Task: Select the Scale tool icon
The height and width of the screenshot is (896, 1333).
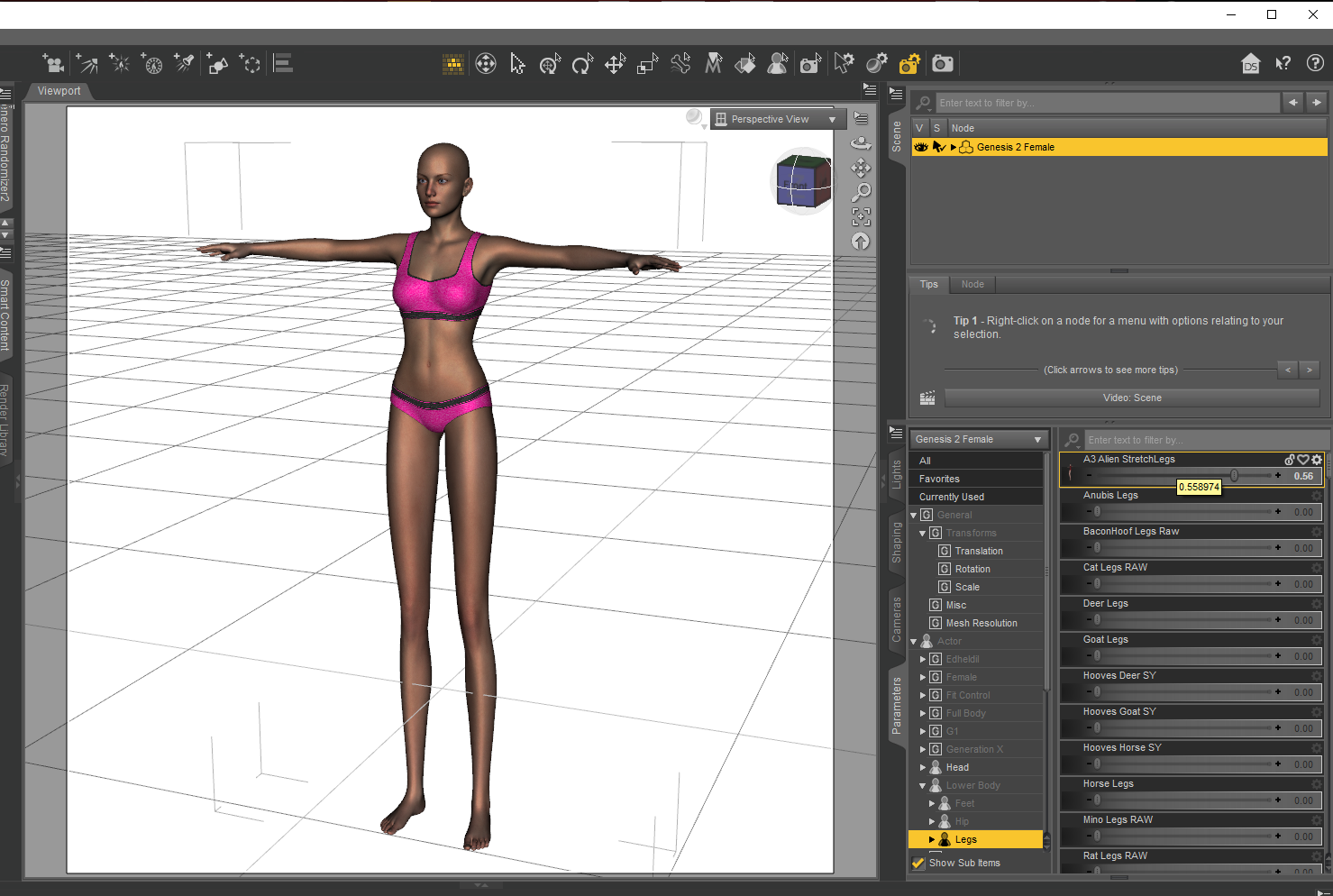Action: tap(647, 64)
